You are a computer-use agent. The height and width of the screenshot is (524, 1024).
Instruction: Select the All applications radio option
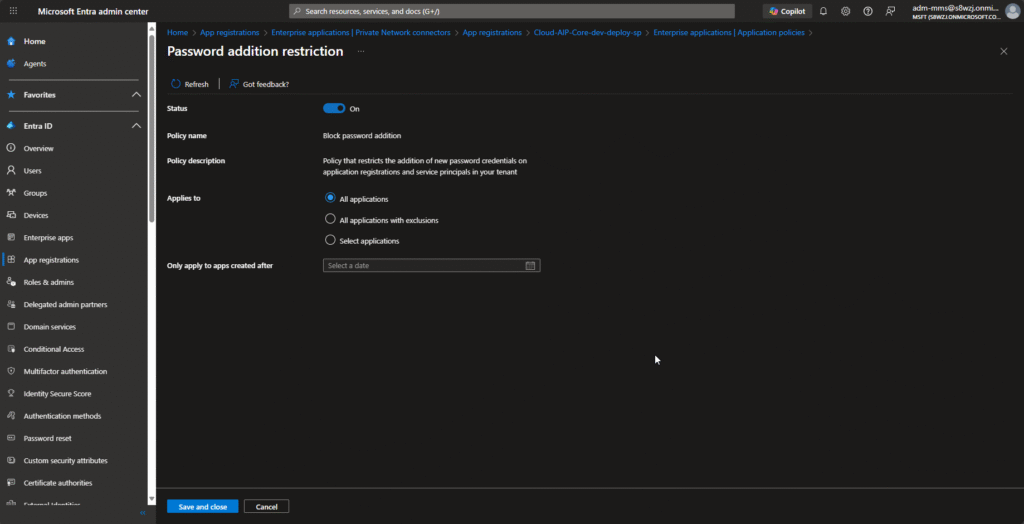point(331,198)
